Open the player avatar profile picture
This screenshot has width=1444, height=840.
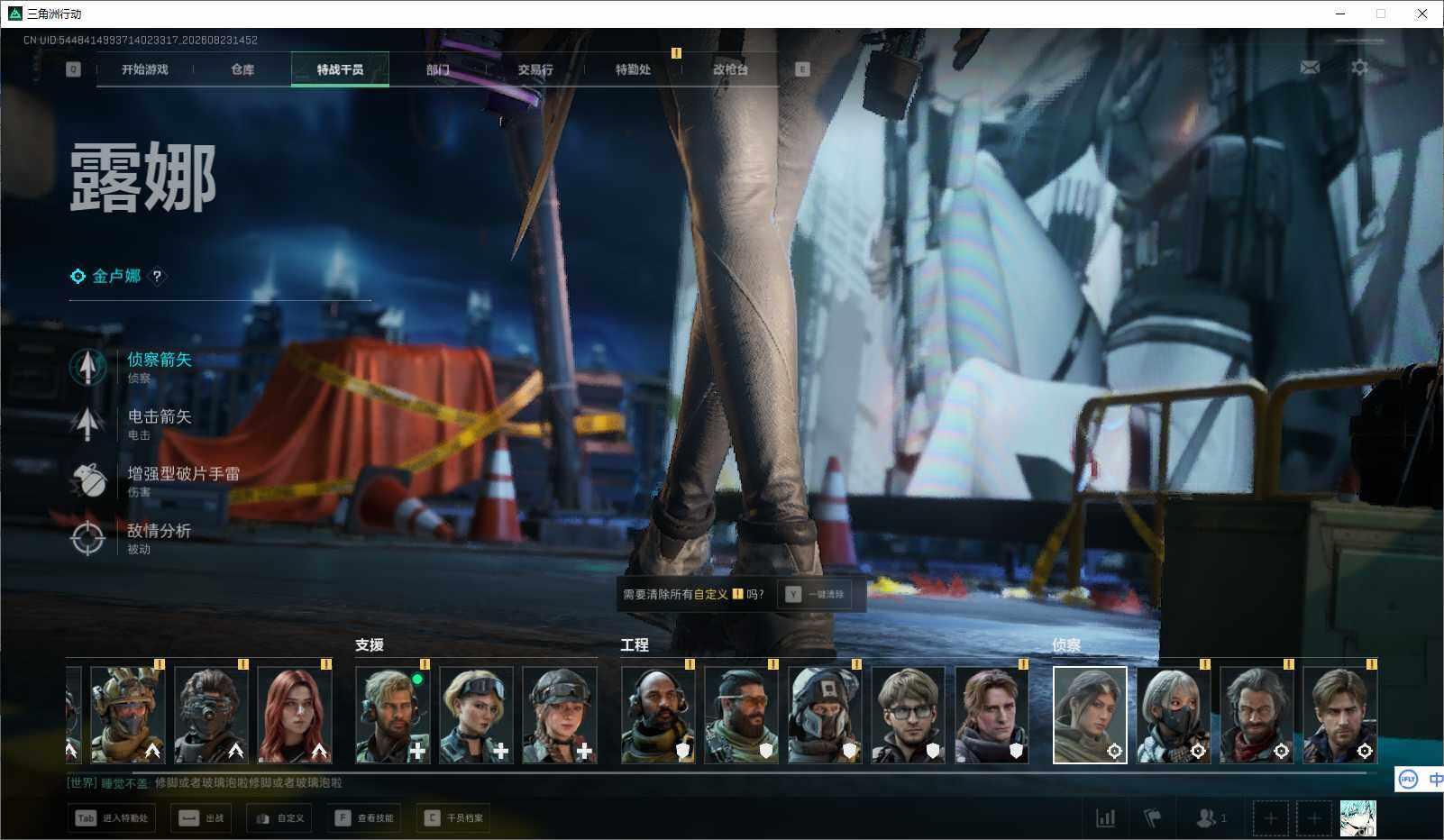[x=1358, y=818]
